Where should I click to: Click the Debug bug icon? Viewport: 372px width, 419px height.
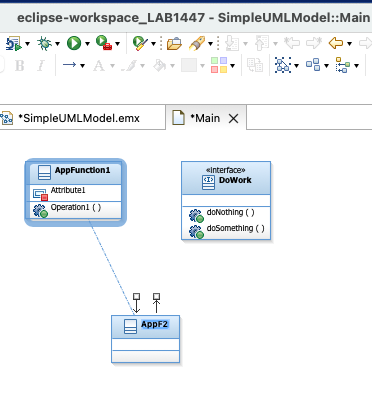[x=44, y=43]
